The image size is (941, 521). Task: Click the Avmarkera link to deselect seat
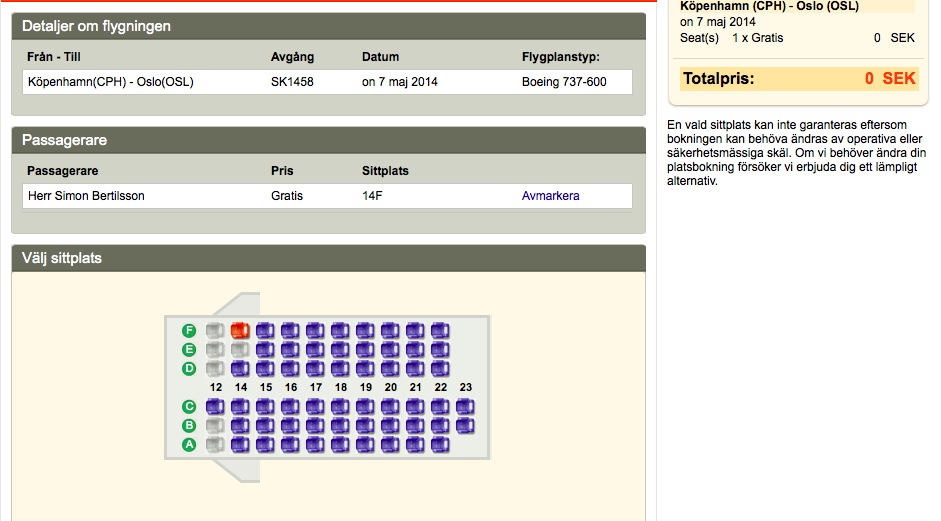[x=550, y=196]
